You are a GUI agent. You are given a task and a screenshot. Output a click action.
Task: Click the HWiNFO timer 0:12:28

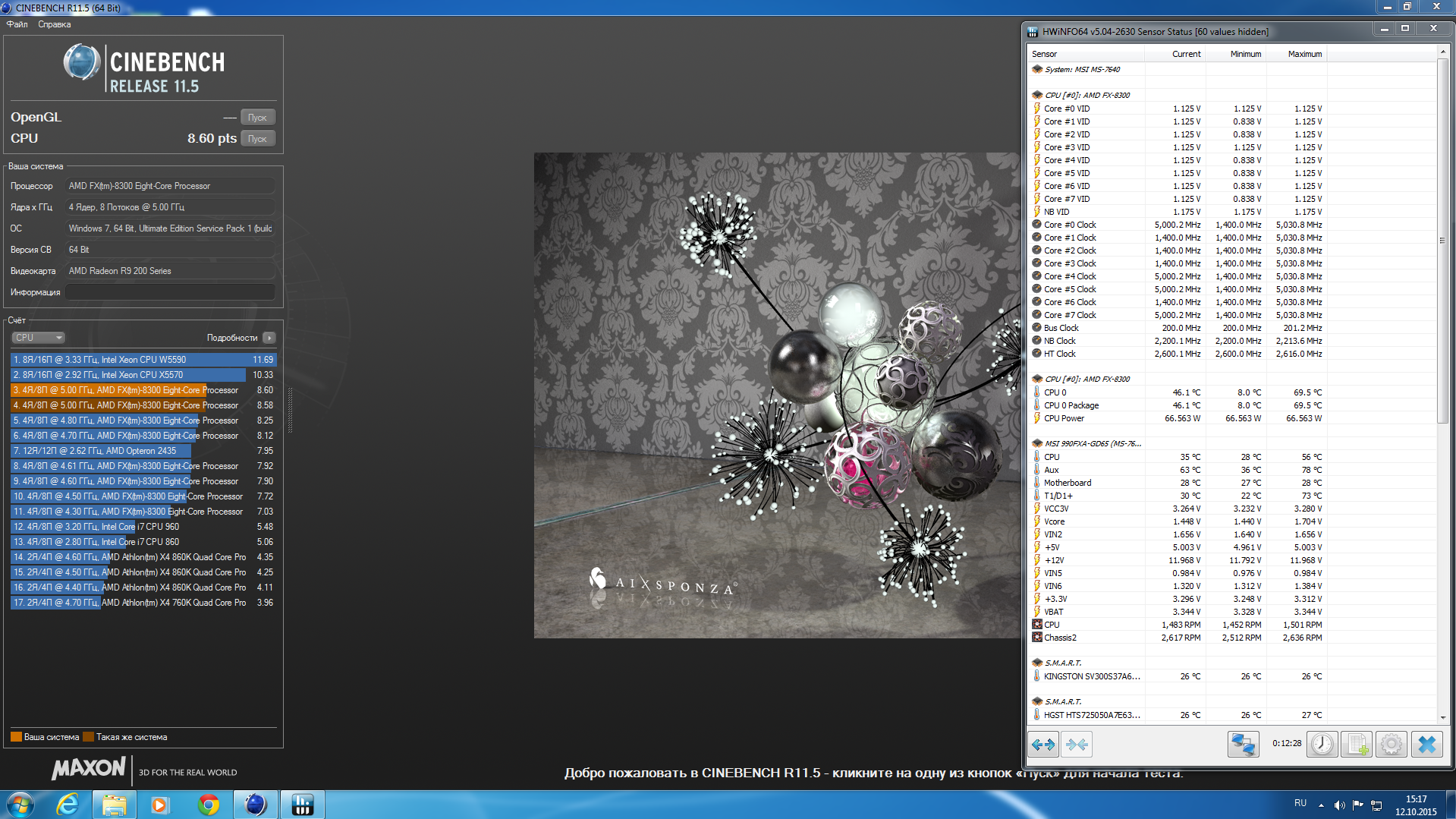point(1287,744)
